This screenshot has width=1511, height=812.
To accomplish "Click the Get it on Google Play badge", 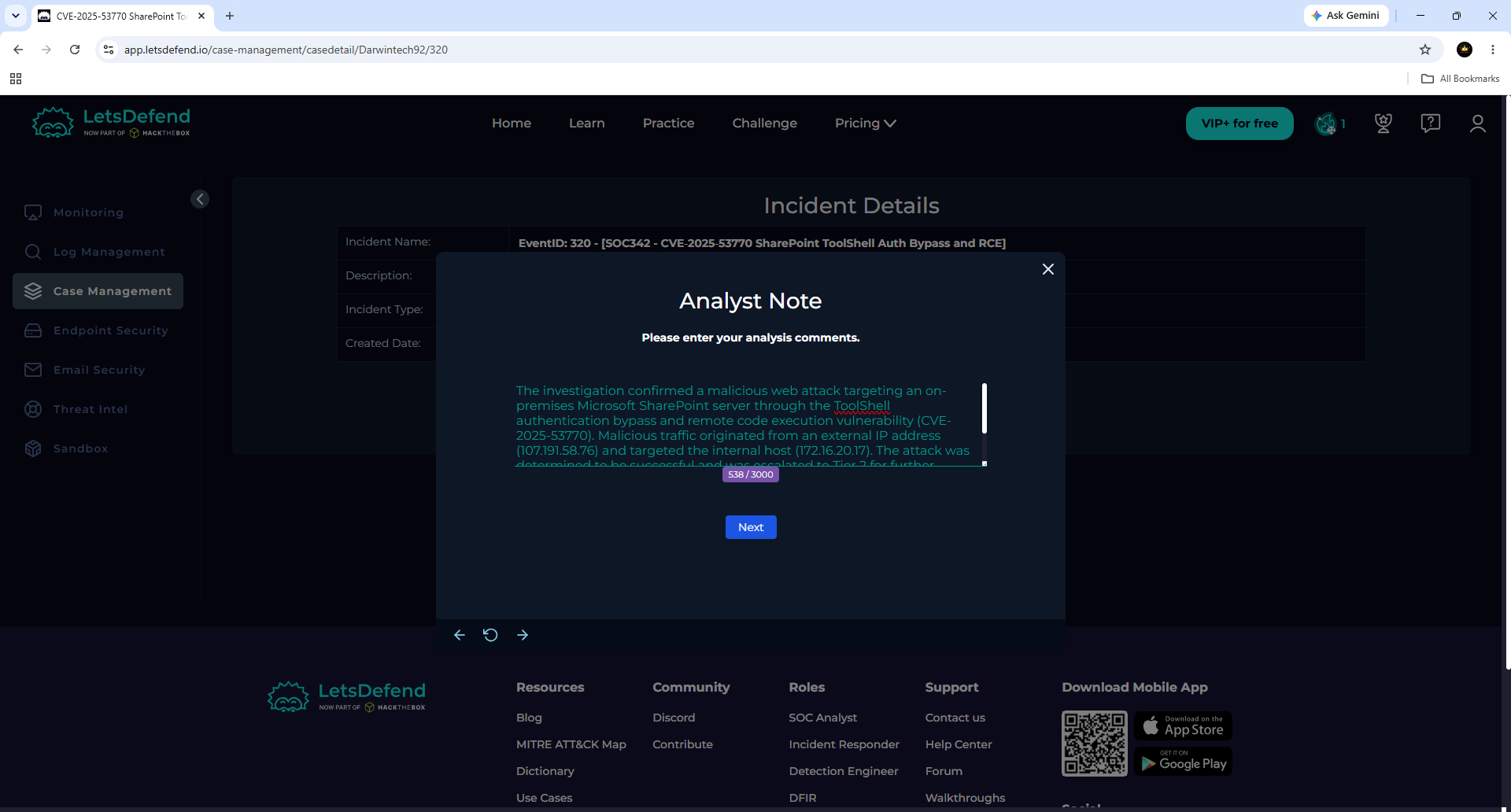I will 1184,761.
